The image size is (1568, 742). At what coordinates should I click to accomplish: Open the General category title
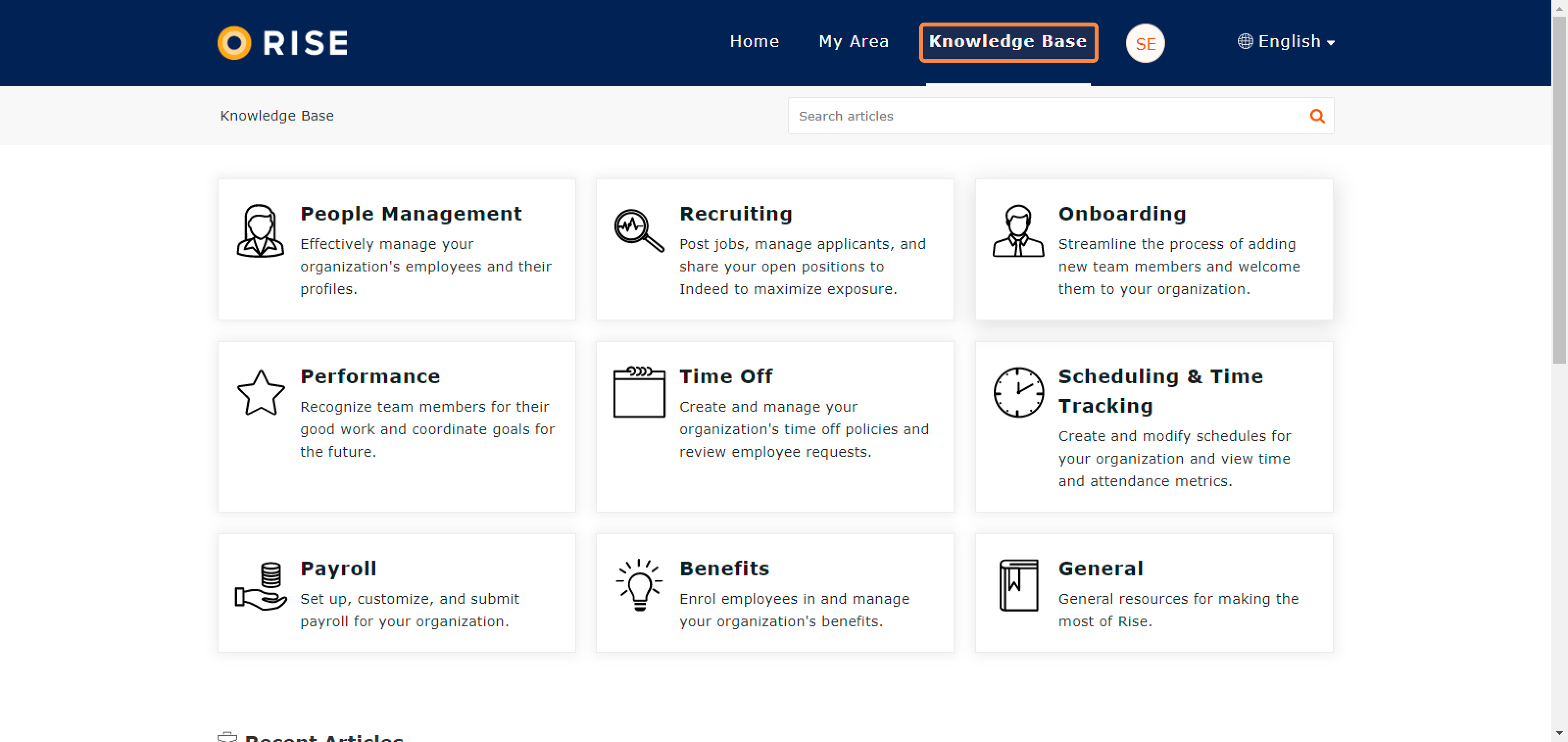click(1101, 569)
